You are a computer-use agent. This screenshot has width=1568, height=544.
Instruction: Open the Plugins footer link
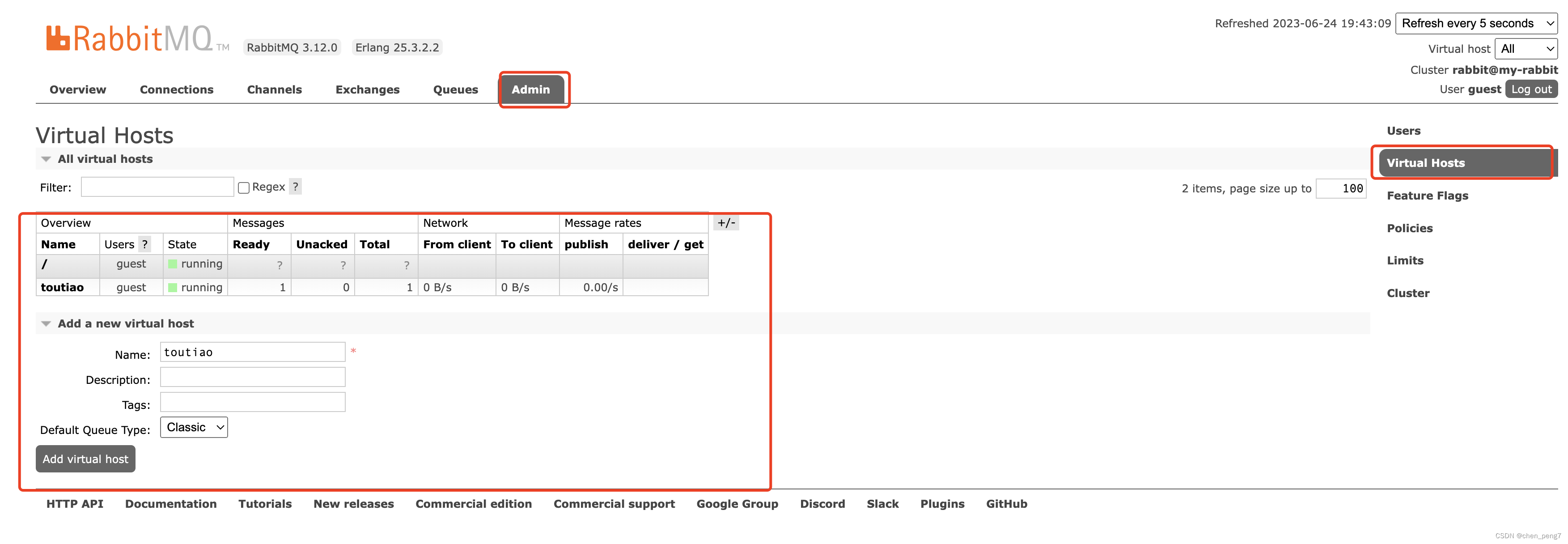[942, 504]
